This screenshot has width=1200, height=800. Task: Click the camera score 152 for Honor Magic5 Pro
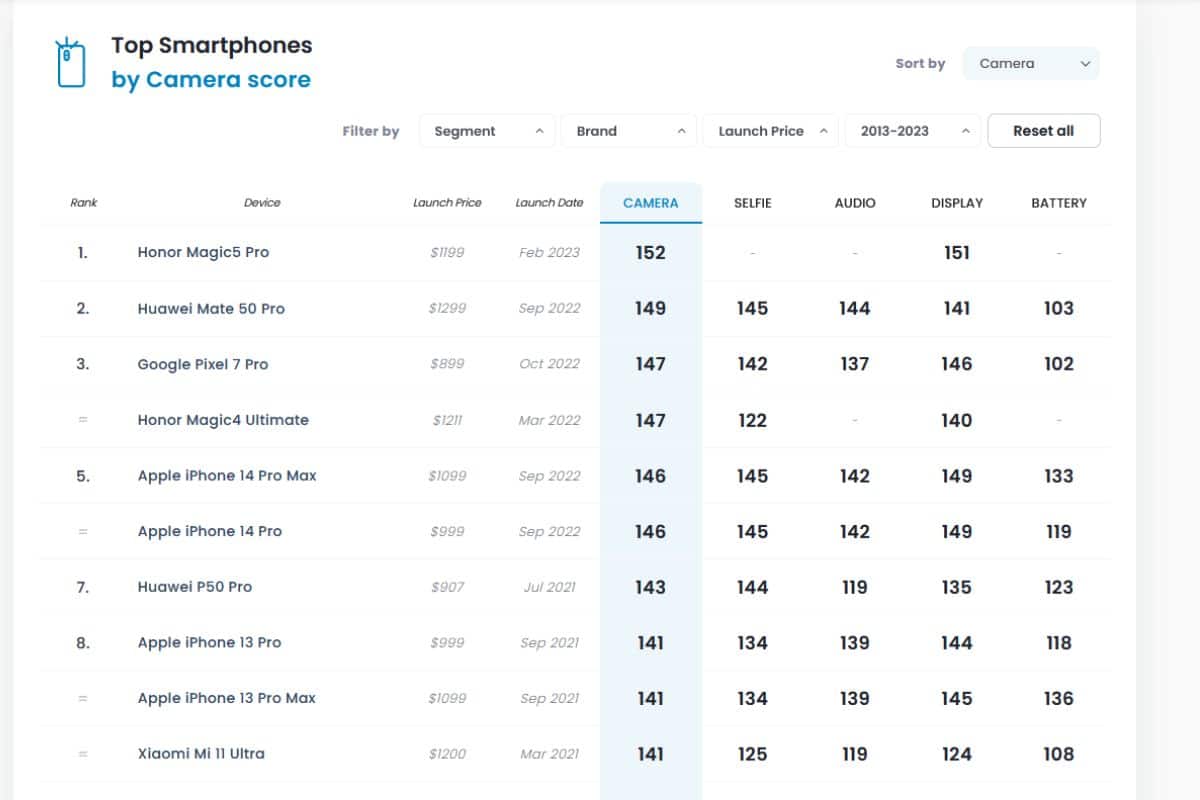[650, 253]
